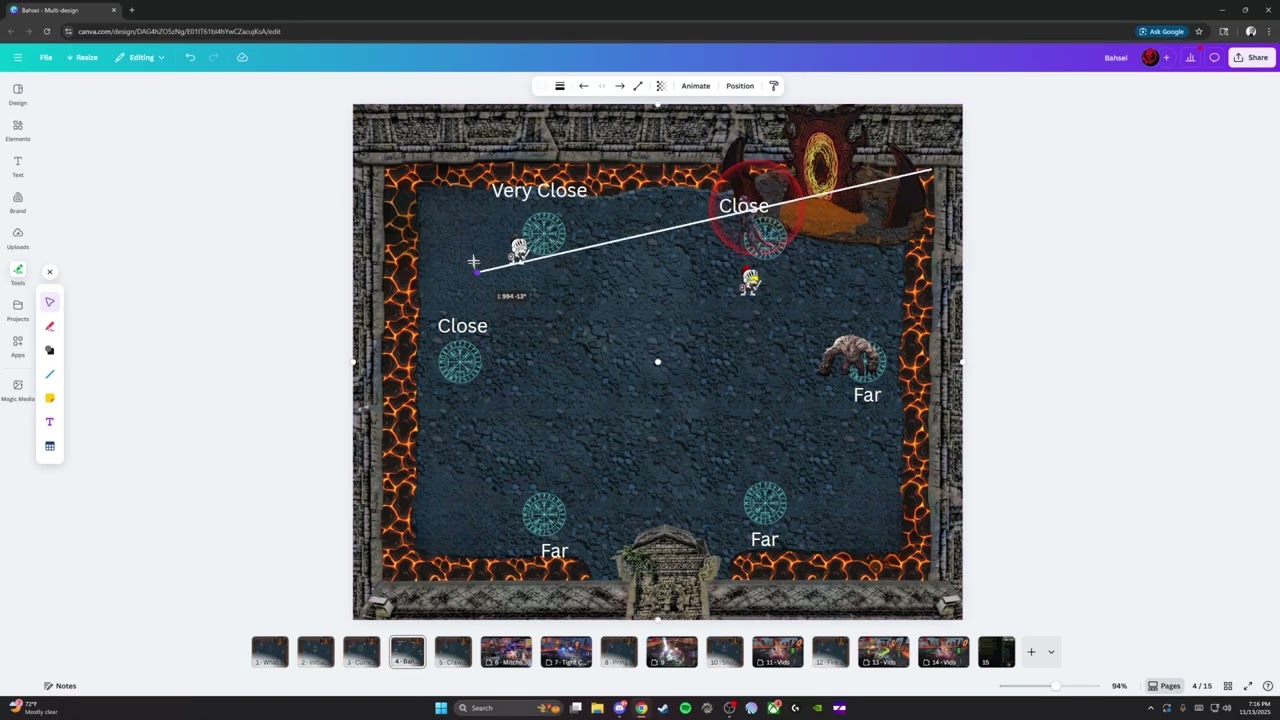Share the design

[x=1250, y=57]
